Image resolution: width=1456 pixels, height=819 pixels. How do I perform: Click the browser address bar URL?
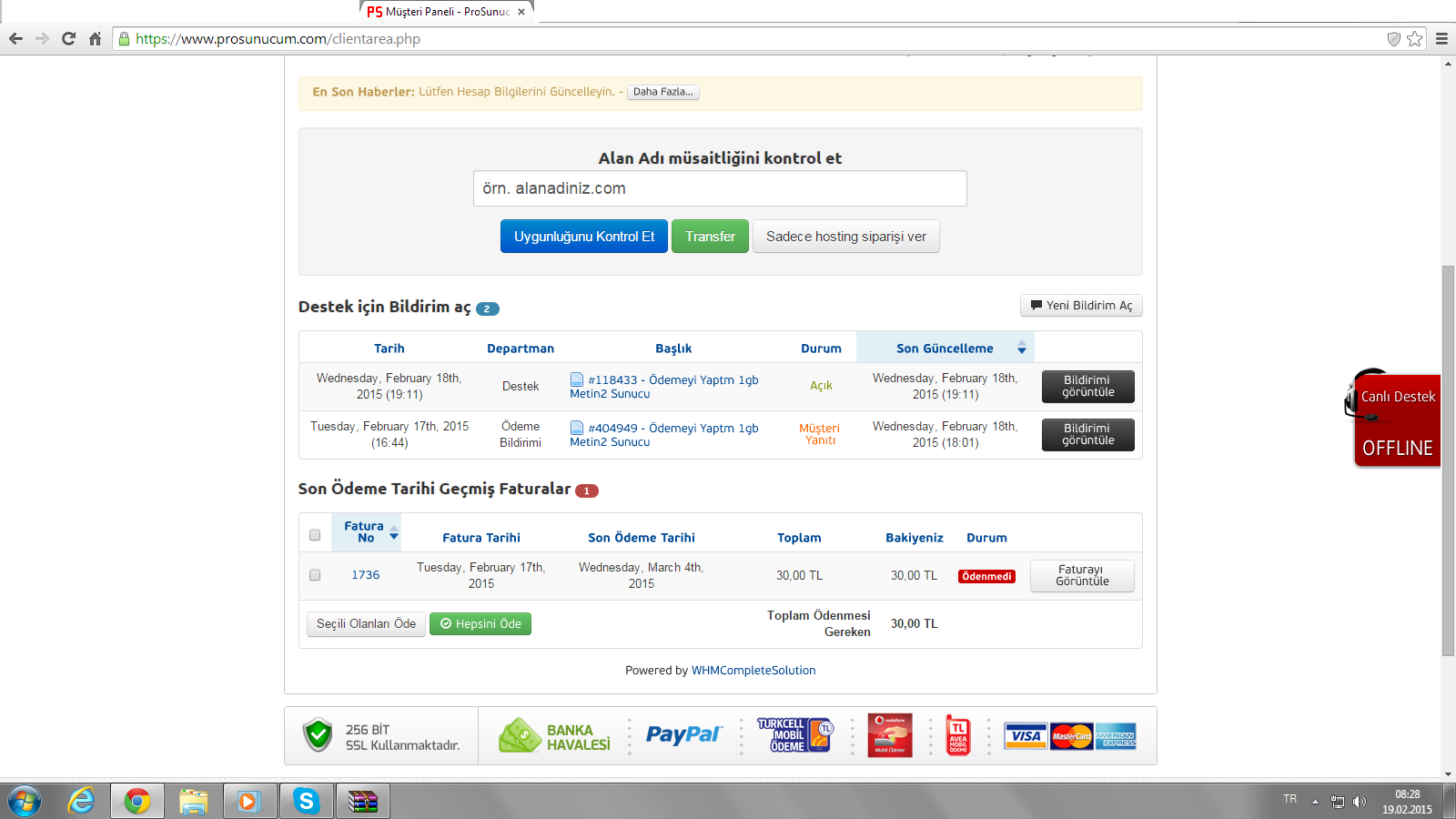click(x=278, y=39)
